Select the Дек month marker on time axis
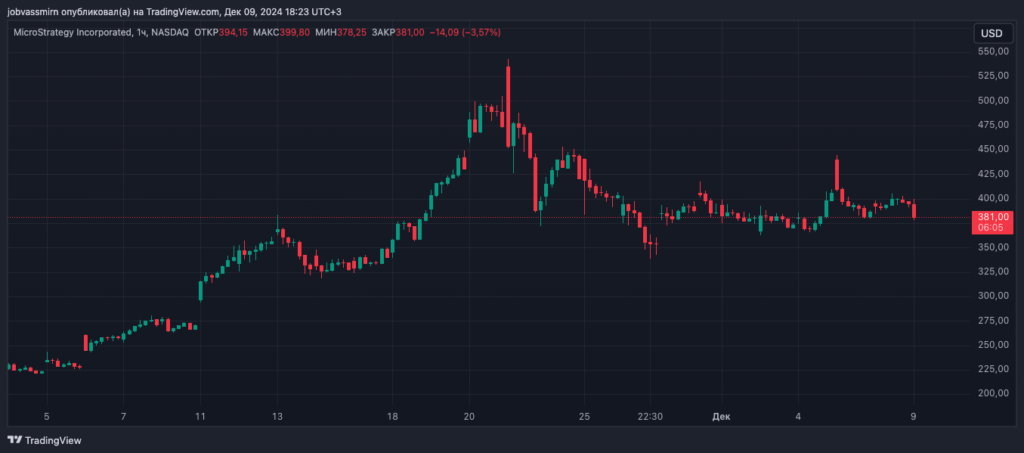1024x453 pixels. [721, 415]
